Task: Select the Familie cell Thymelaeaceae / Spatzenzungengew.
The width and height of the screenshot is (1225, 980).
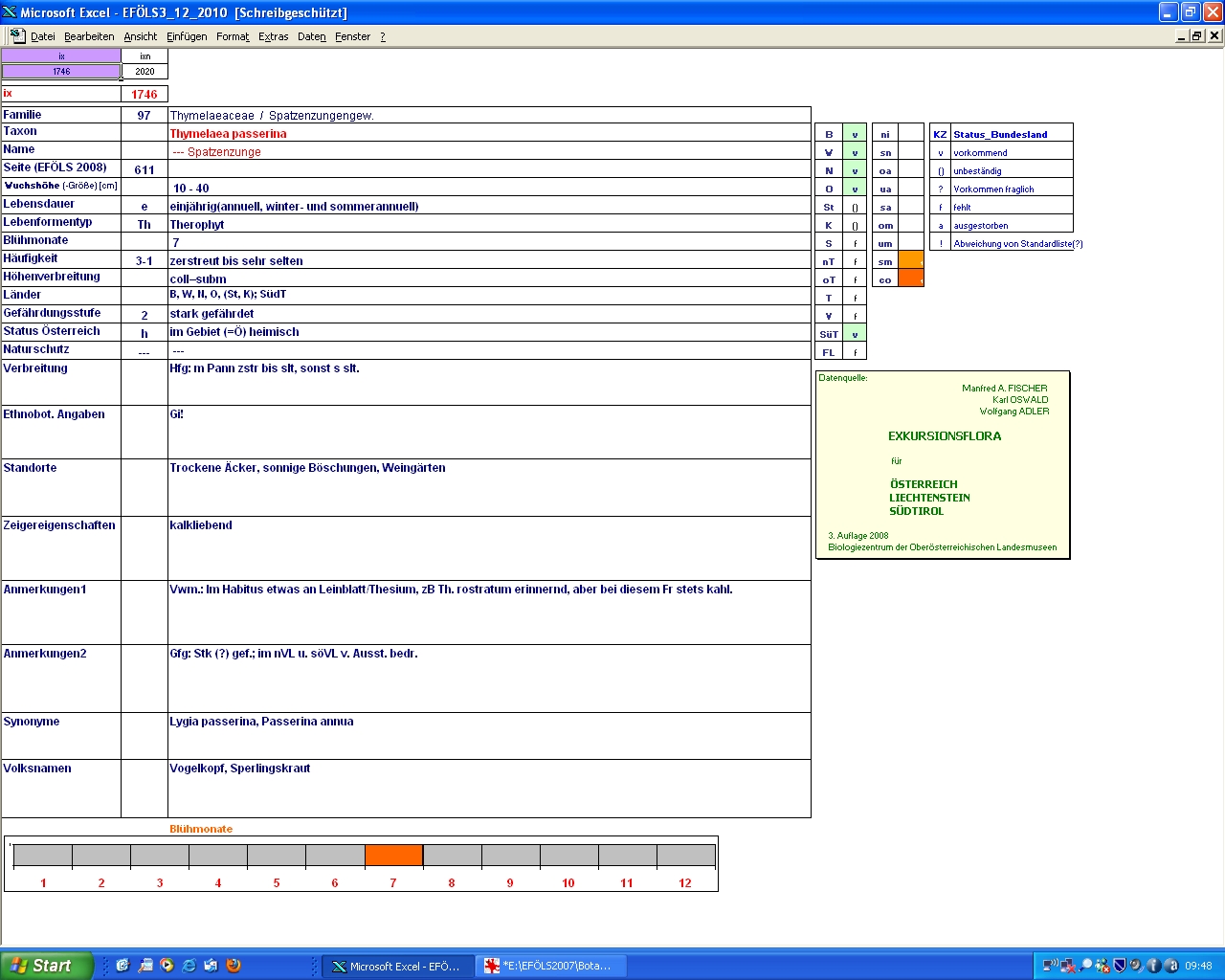Action: [489, 115]
